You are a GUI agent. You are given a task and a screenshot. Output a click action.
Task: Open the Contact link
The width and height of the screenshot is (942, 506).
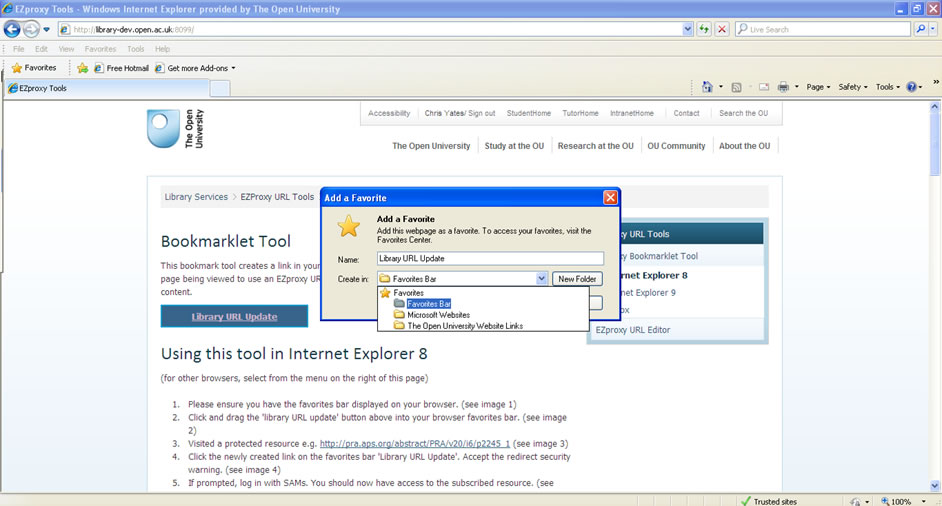[x=686, y=113]
